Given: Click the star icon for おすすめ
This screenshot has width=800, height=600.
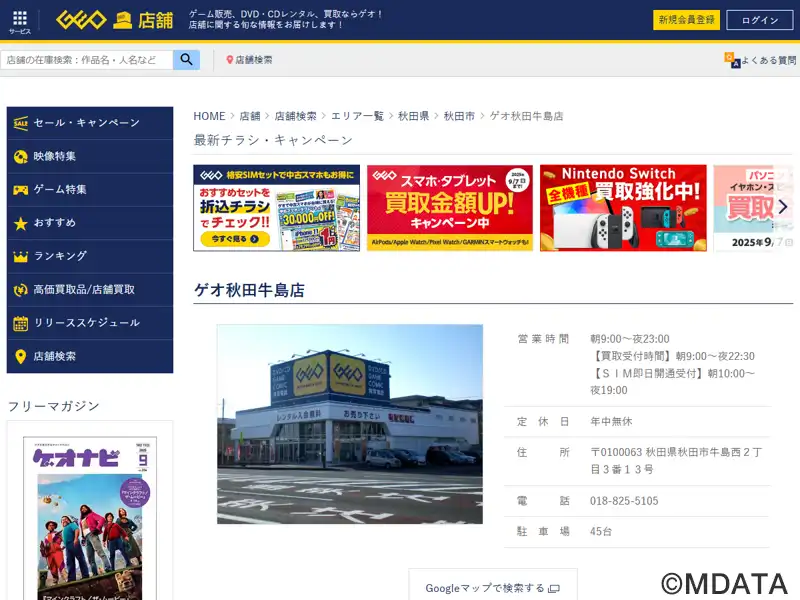Looking at the screenshot, I should click(20, 223).
